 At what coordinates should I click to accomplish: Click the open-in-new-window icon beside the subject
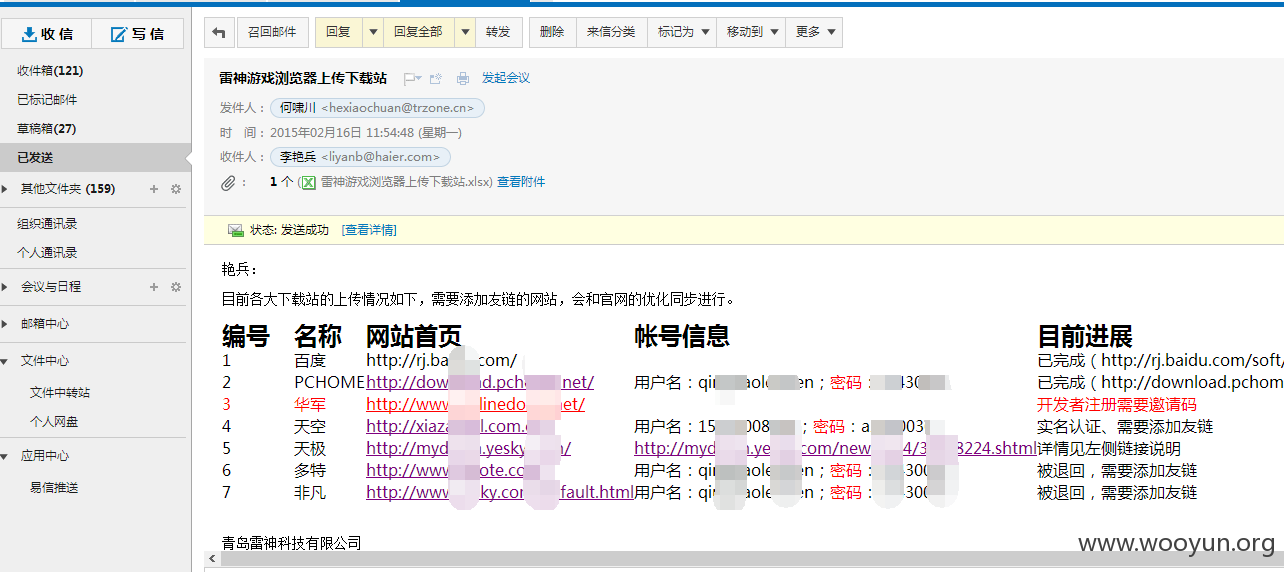436,78
